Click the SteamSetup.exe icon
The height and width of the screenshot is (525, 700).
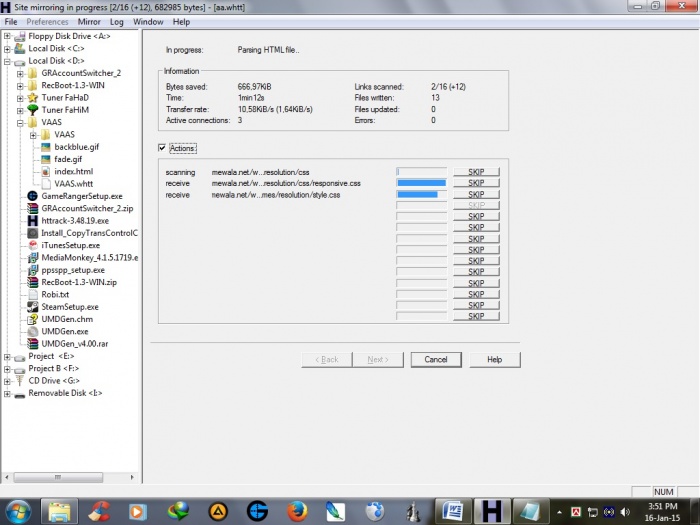point(33,307)
